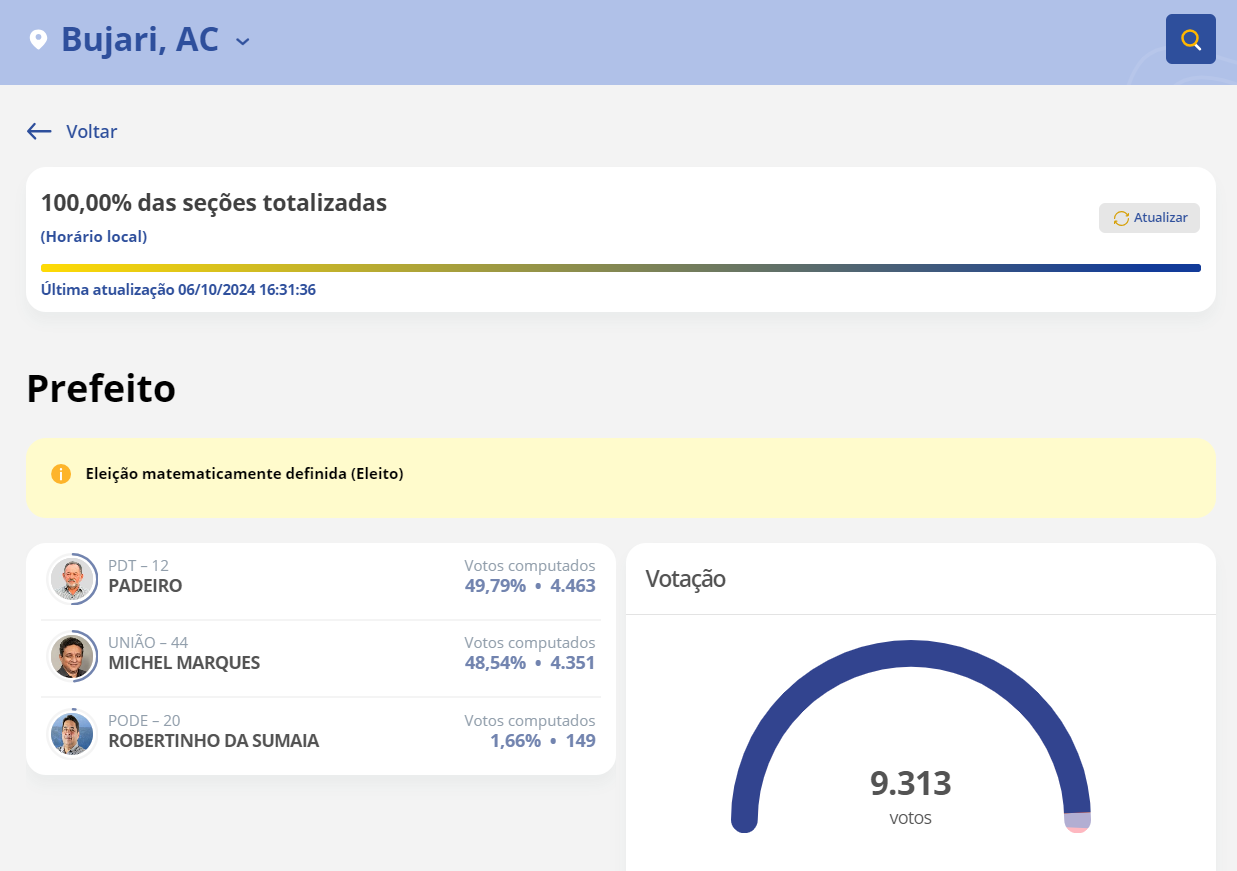The height and width of the screenshot is (871, 1237).
Task: Click the 9.313 votos total
Action: point(910,784)
